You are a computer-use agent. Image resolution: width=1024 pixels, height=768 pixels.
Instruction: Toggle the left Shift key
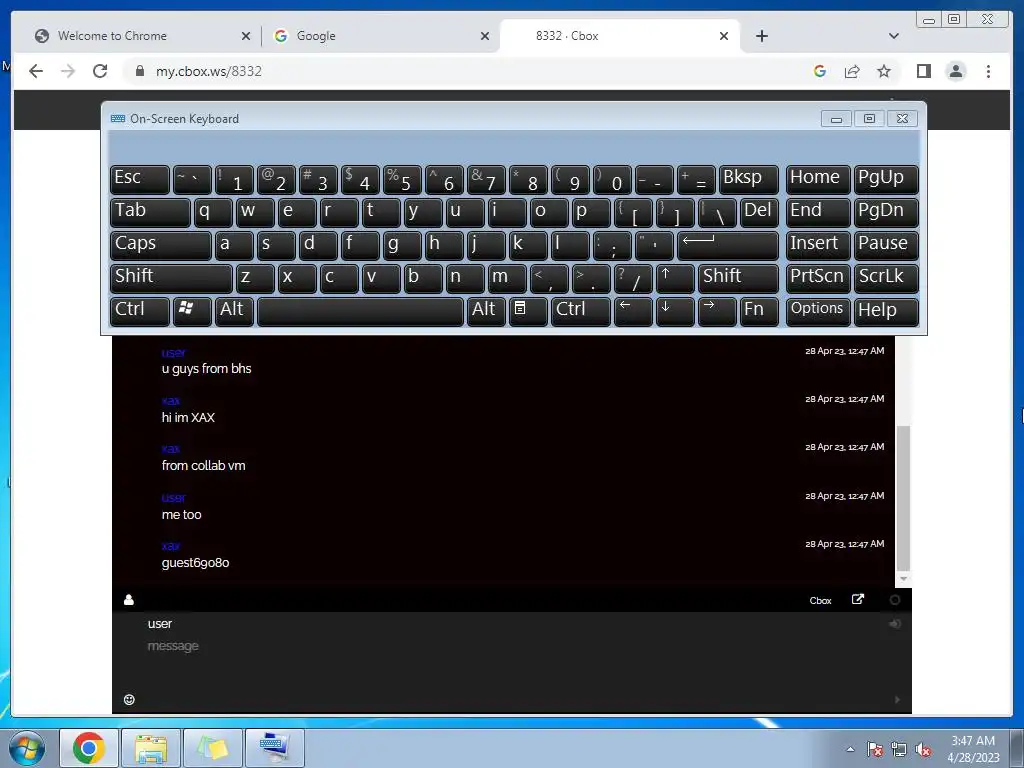[x=171, y=278]
